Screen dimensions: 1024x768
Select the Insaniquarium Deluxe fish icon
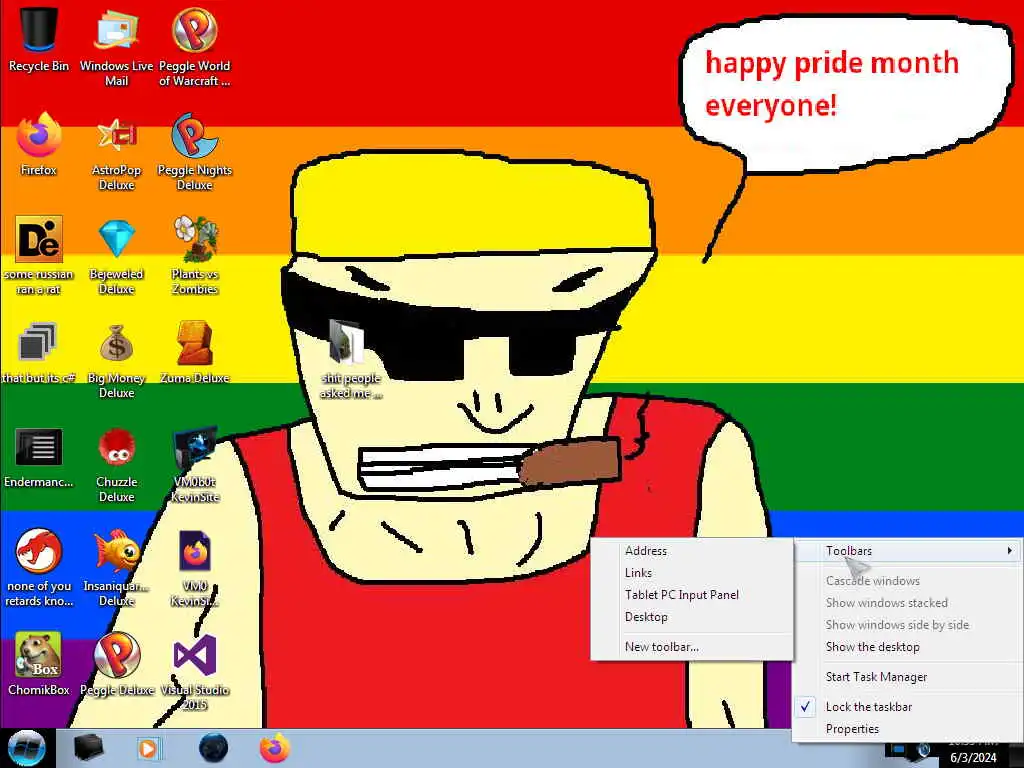[x=116, y=568]
